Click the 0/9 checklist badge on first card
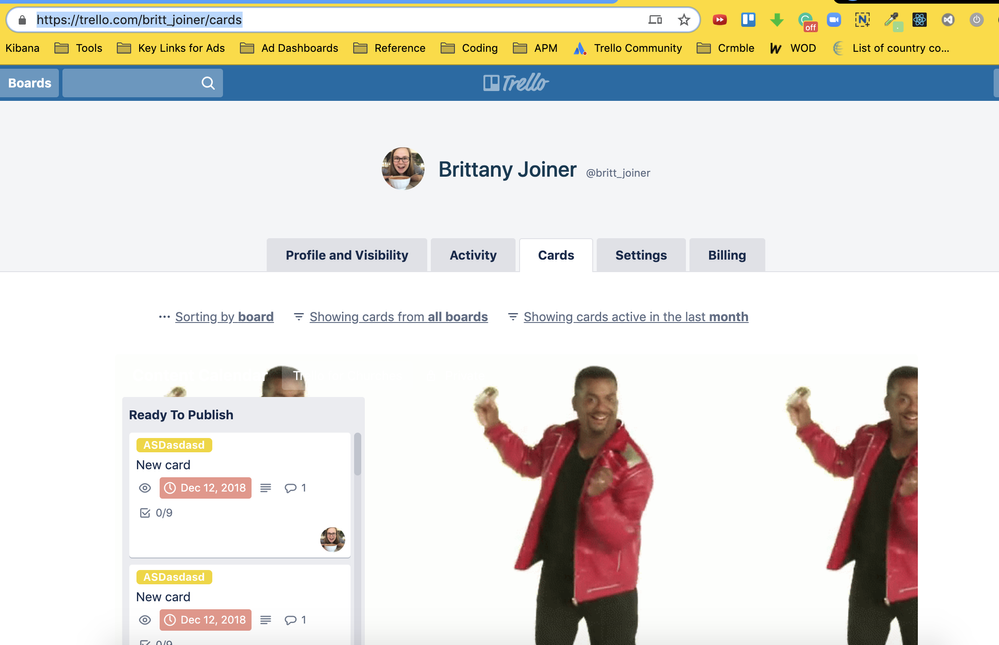This screenshot has width=999, height=645. (156, 513)
